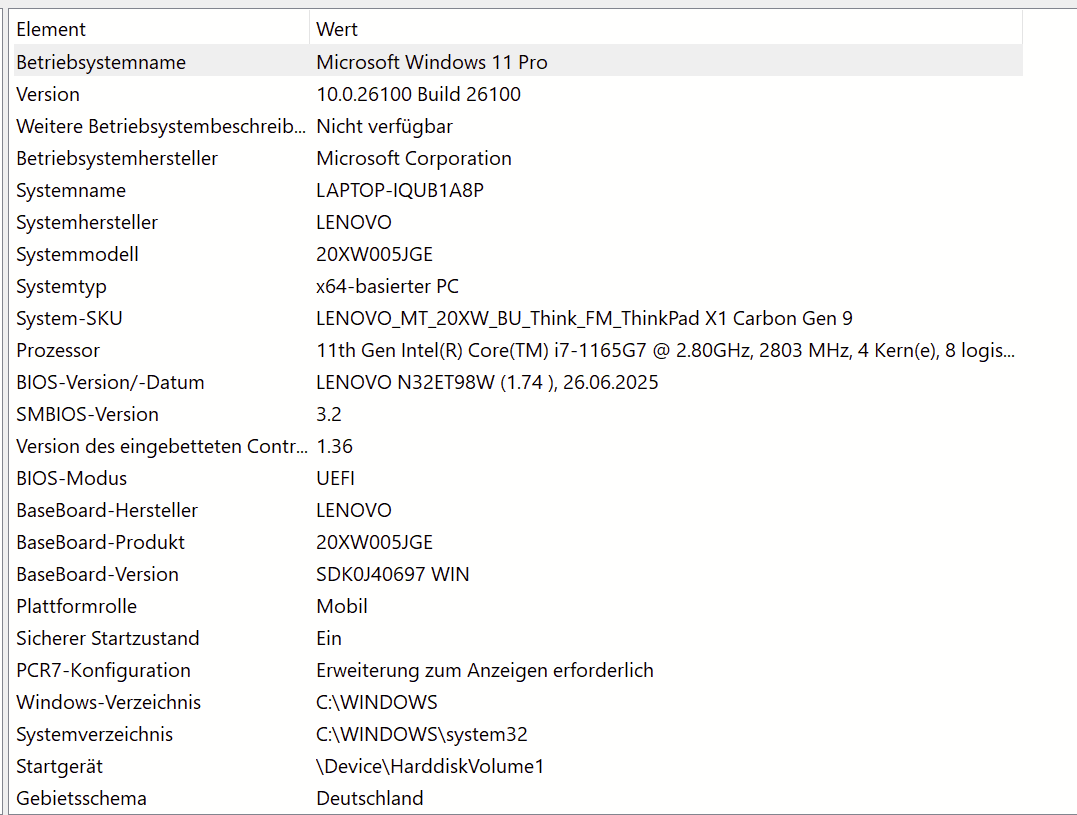
Task: Click the Element column header
Action: tap(161, 30)
